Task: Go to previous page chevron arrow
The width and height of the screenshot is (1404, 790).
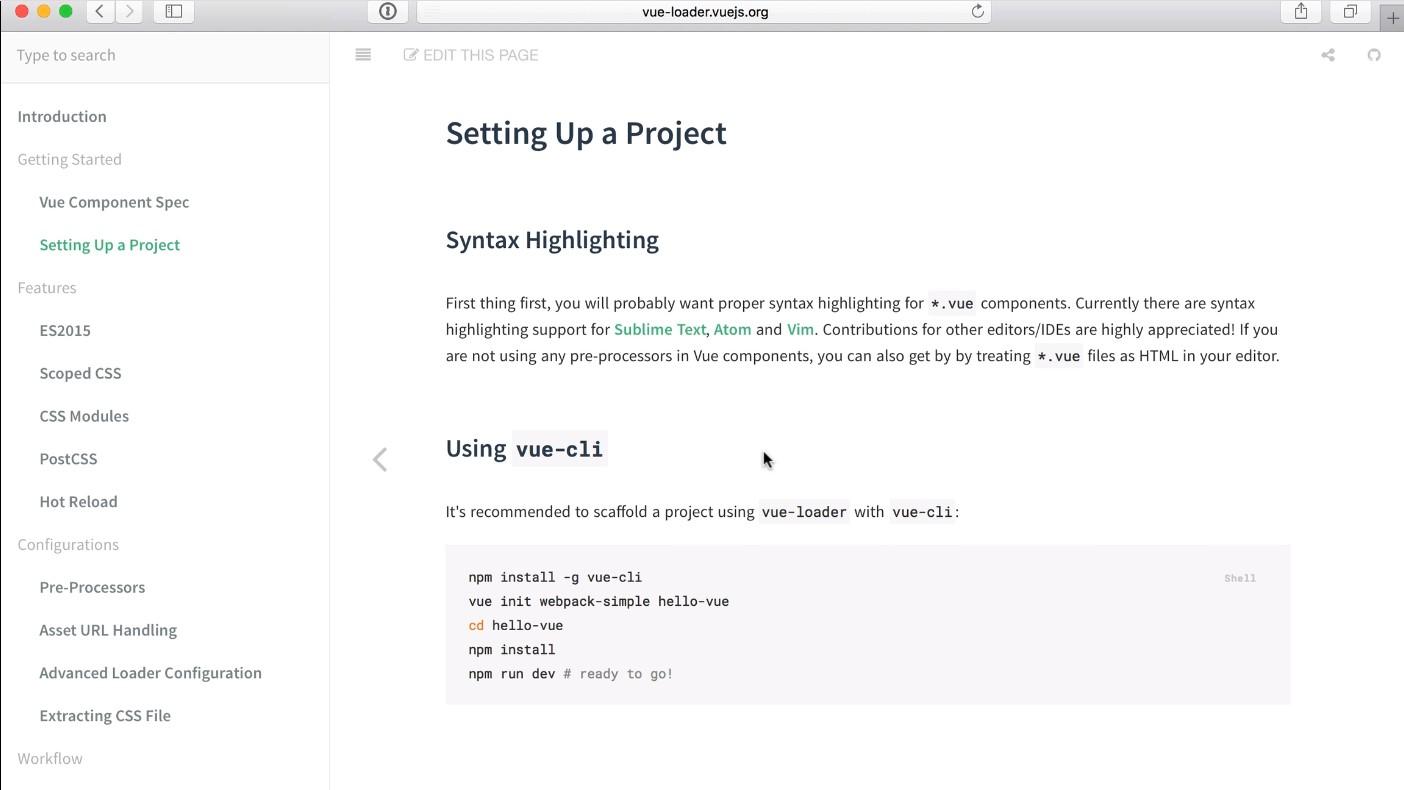Action: (380, 459)
